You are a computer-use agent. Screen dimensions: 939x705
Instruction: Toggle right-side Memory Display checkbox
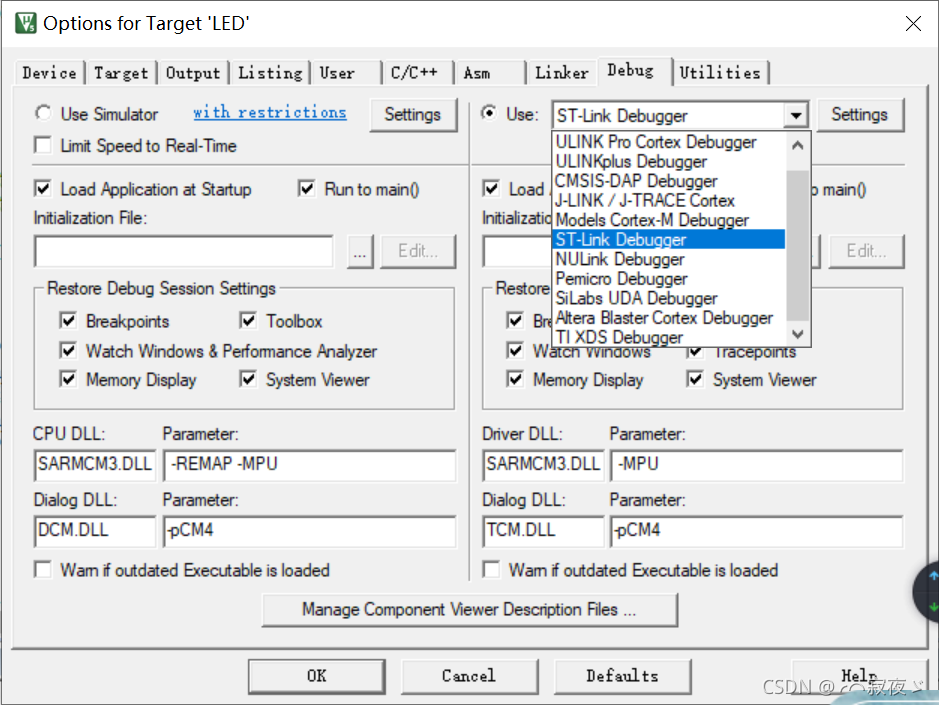click(x=515, y=379)
